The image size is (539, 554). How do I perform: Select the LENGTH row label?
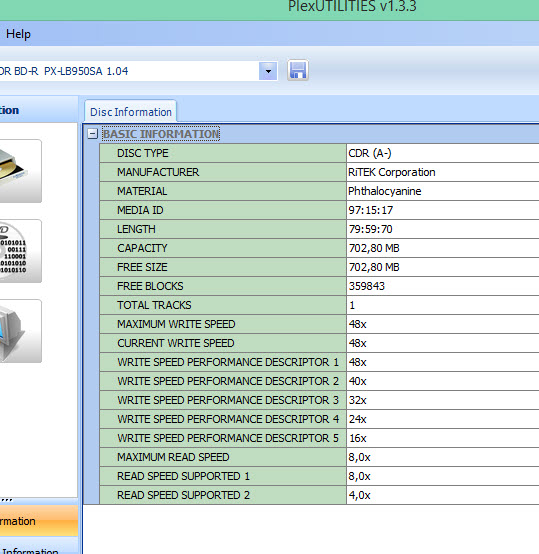(136, 229)
